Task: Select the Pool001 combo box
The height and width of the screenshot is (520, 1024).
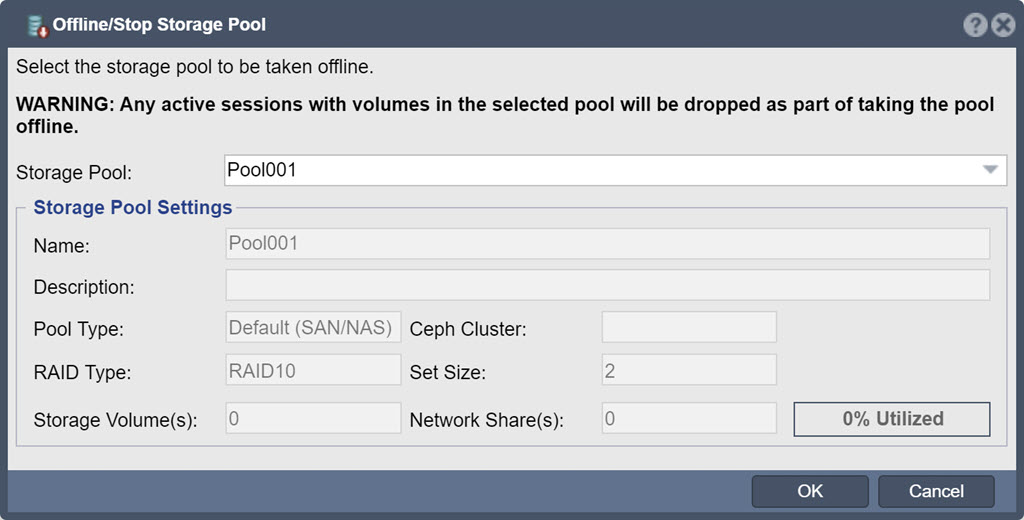Action: [x=615, y=170]
